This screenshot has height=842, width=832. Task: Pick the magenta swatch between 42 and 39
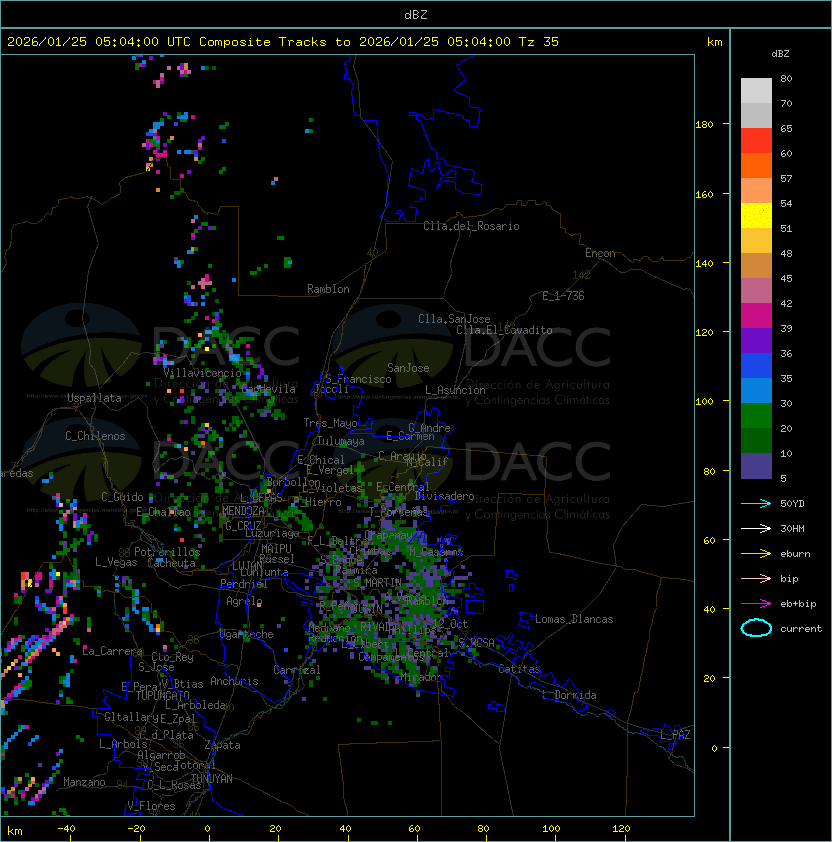tap(756, 316)
